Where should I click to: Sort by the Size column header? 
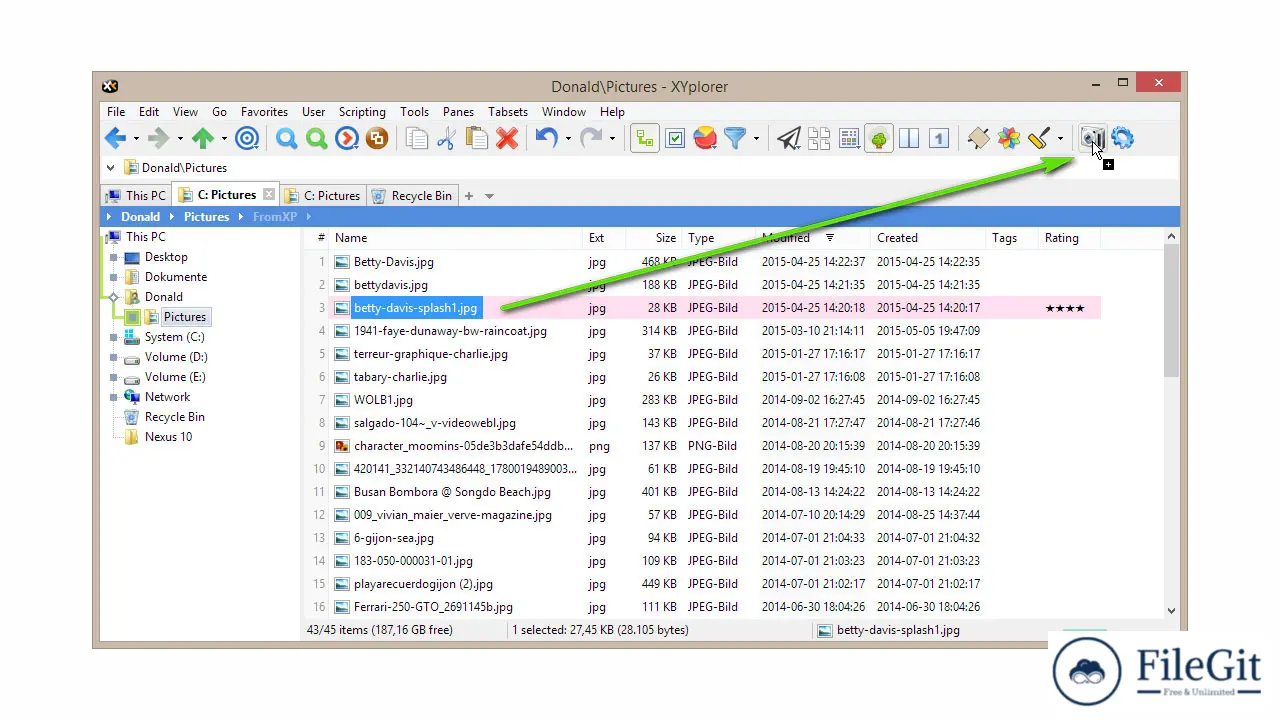(654, 238)
